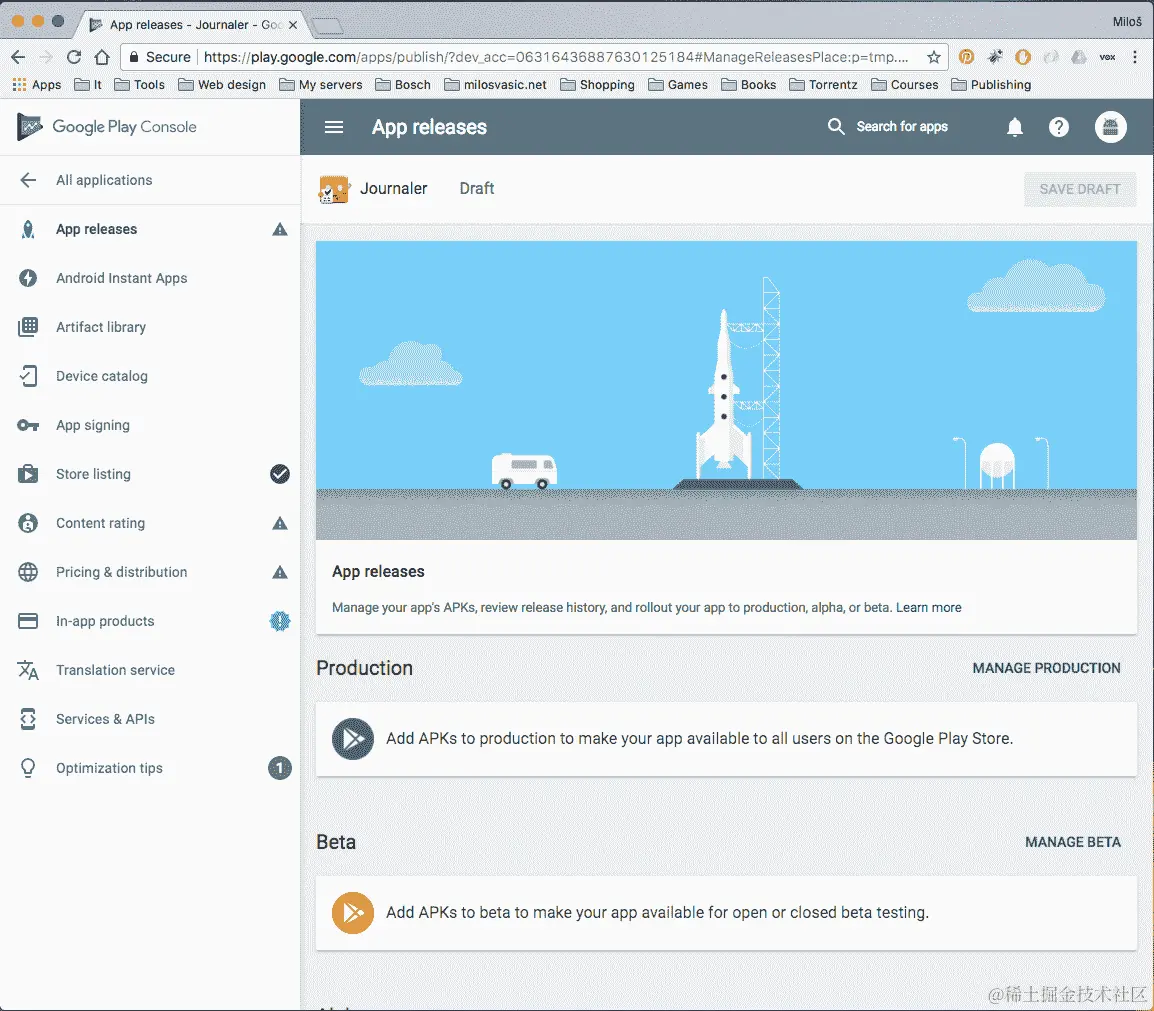Click the warning triangle beside App releases
The image size is (1154, 1011).
tap(280, 230)
